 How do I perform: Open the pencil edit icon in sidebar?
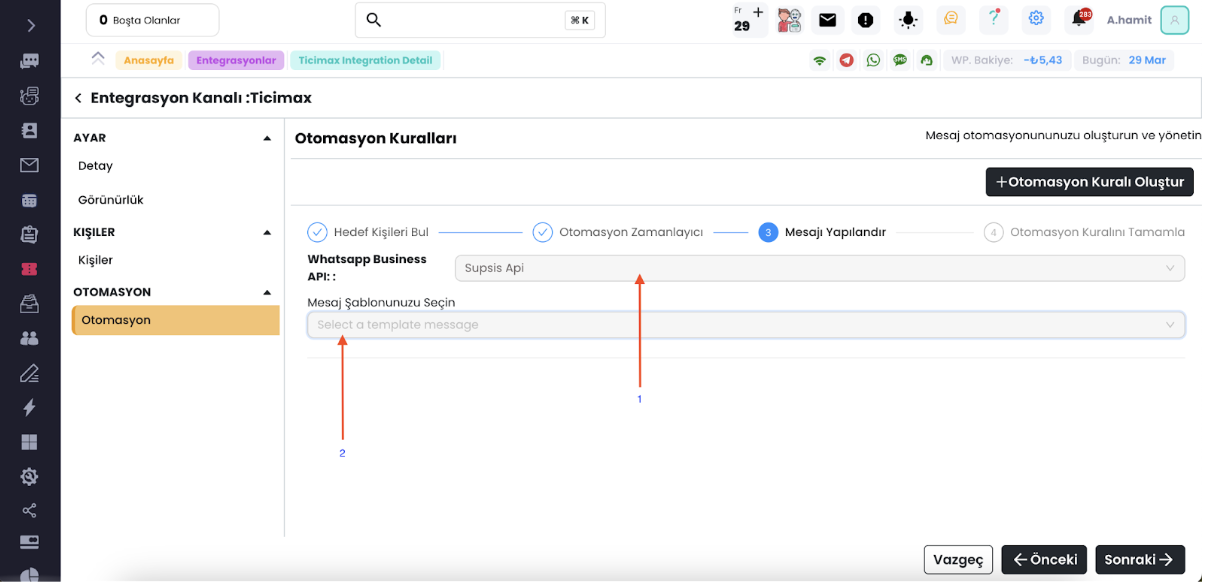pyautogui.click(x=29, y=373)
